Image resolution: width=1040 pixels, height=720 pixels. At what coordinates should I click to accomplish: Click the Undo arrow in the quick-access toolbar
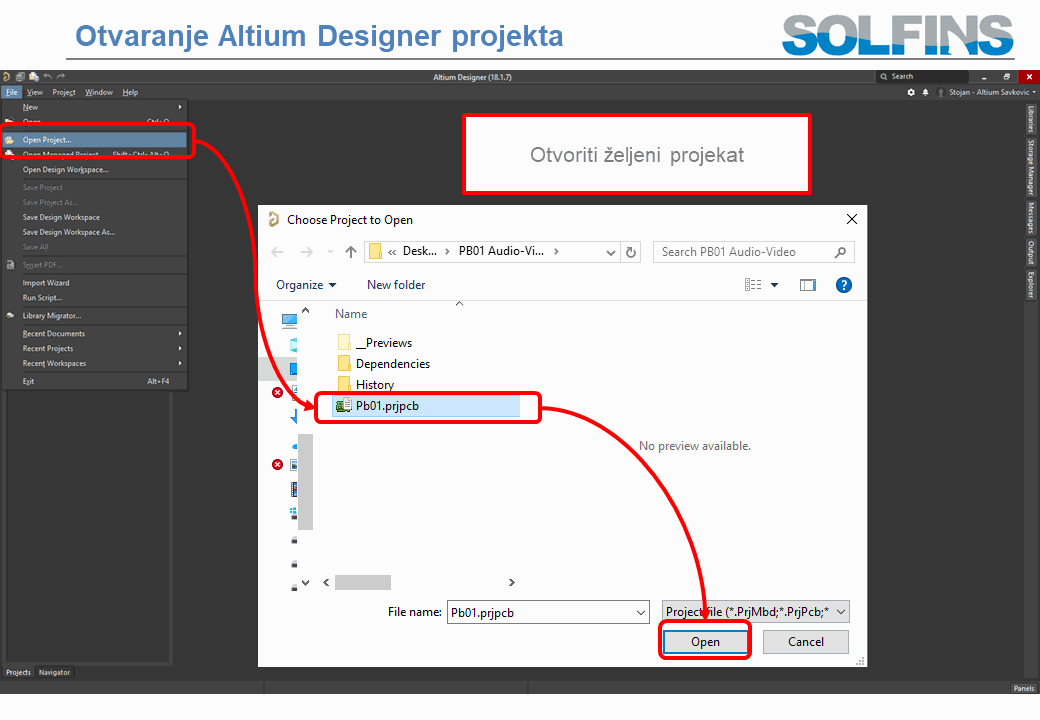tap(48, 76)
